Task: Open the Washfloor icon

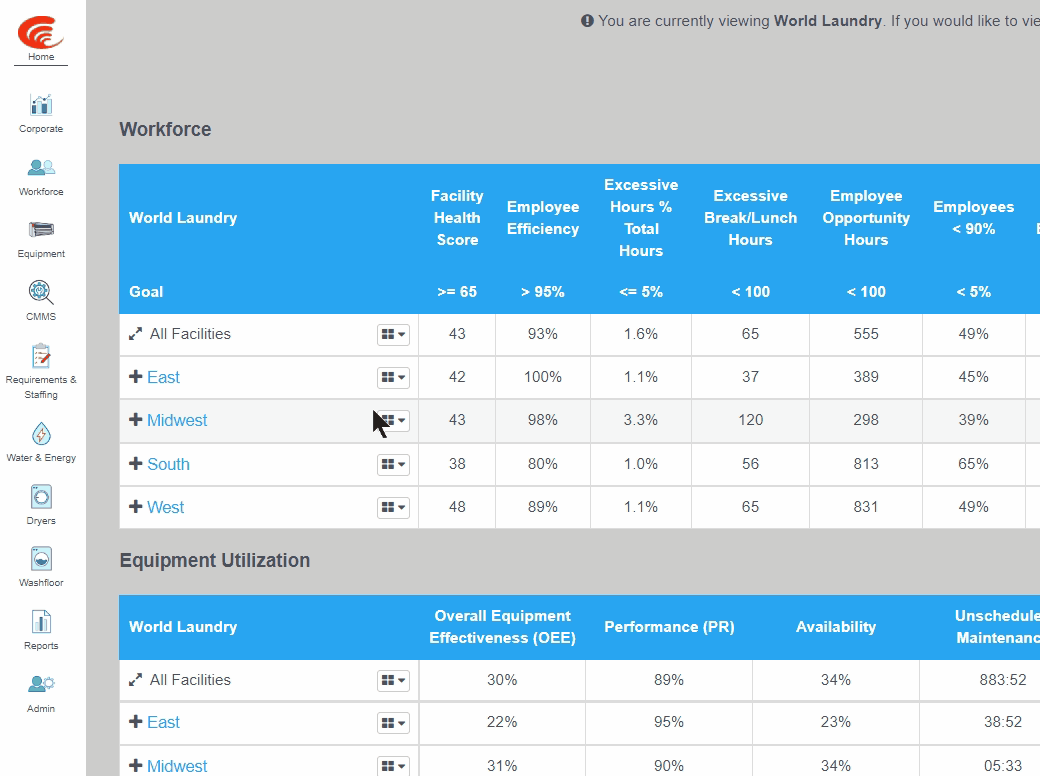Action: [41, 559]
